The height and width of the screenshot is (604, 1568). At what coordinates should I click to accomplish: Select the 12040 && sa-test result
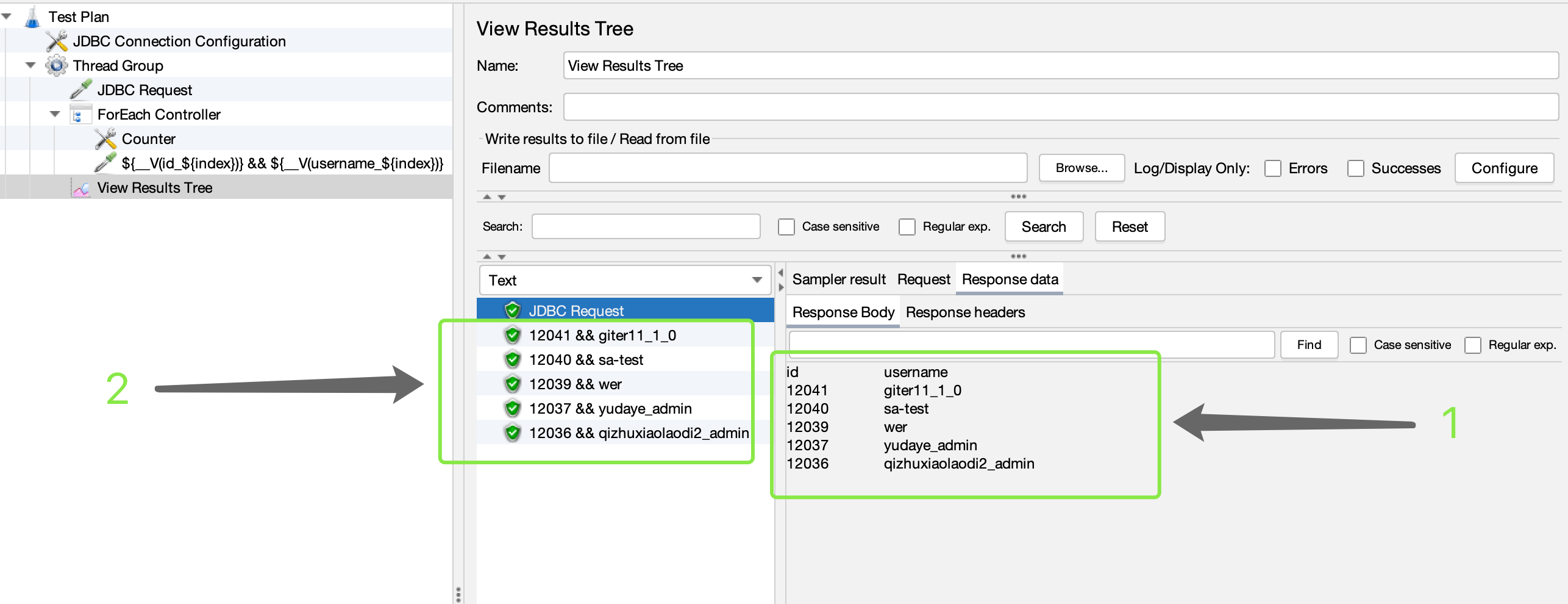pos(586,359)
